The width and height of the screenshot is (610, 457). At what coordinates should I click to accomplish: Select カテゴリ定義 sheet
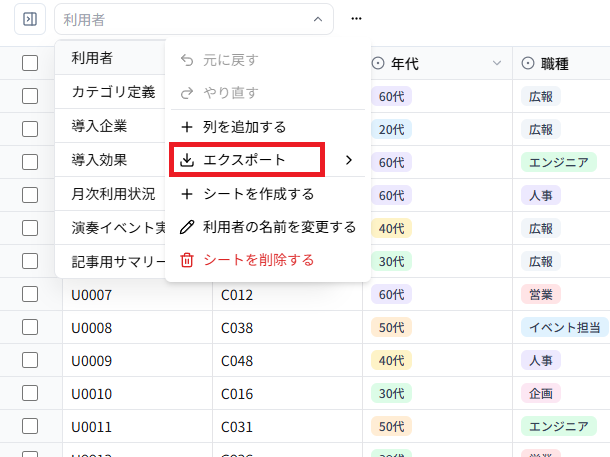(x=110, y=92)
